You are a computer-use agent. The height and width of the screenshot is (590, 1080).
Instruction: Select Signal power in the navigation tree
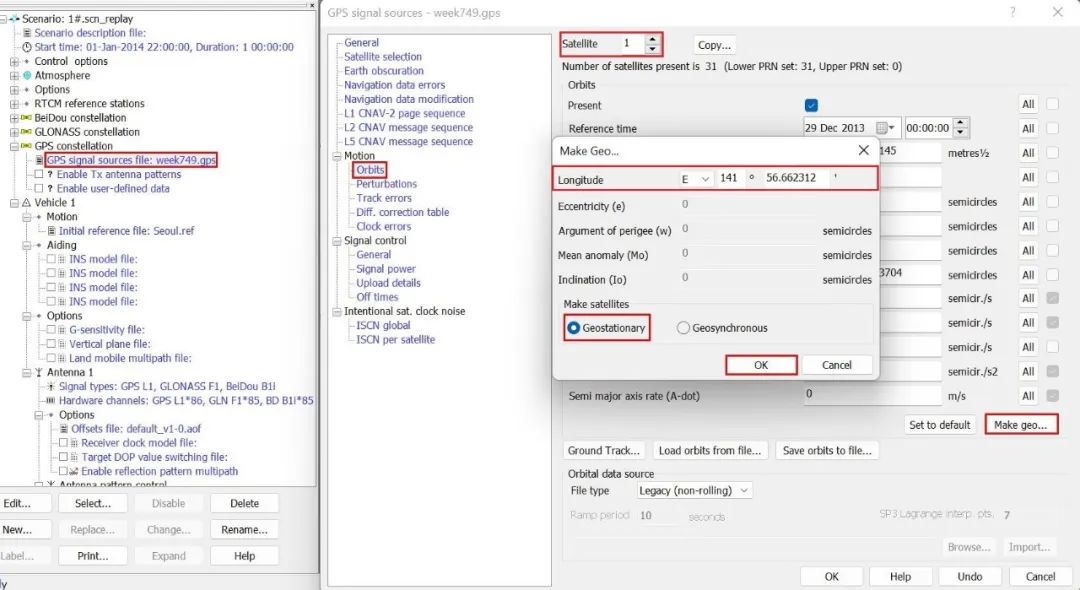[386, 269]
